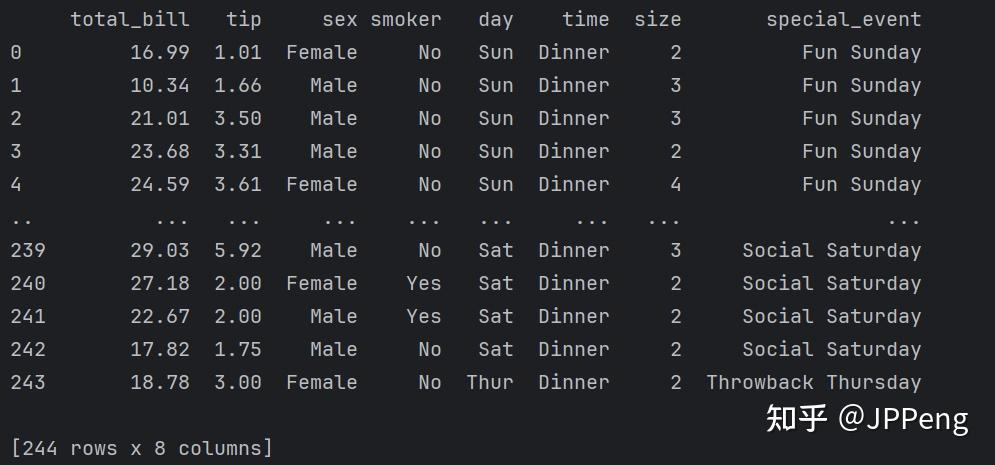Click the Yes smoker value in row 240

(x=424, y=284)
